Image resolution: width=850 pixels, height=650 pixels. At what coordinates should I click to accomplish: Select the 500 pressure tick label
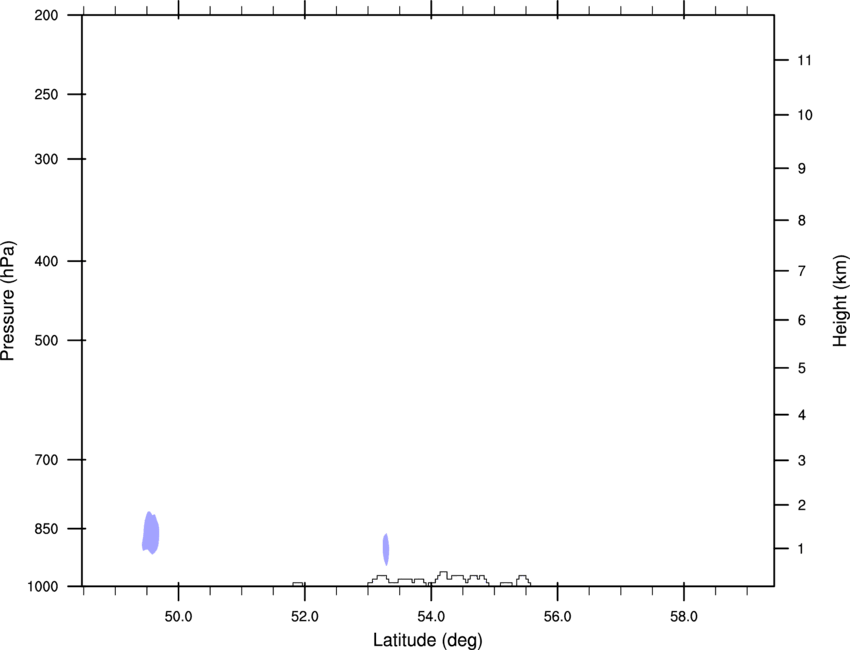point(46,340)
